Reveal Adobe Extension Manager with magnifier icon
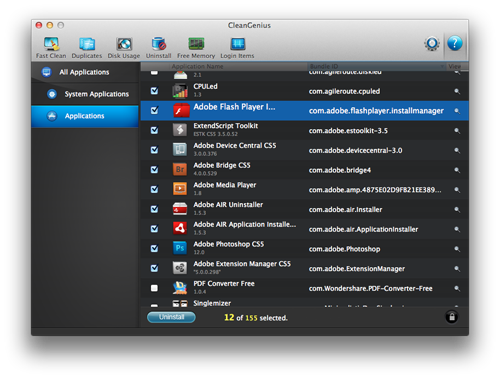 click(x=457, y=268)
